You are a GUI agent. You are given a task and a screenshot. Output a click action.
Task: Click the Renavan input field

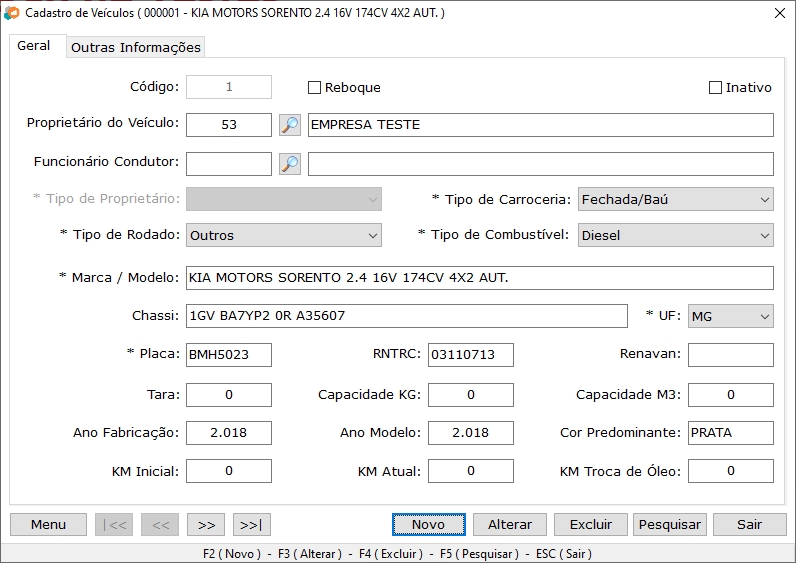(730, 355)
